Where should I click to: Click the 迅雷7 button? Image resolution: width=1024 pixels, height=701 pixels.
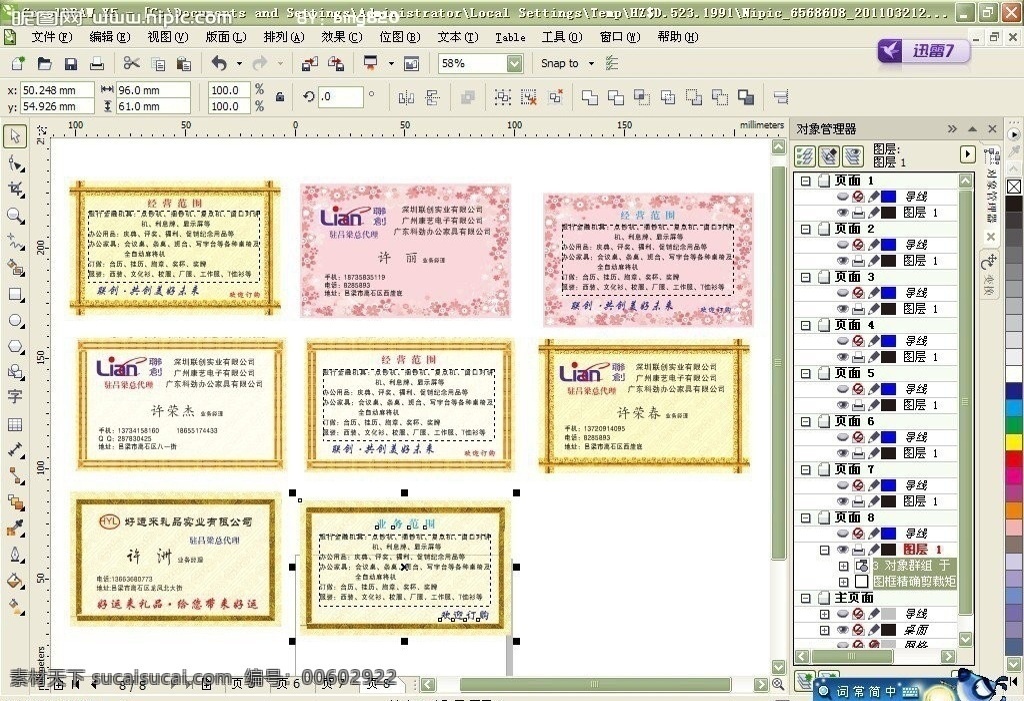tap(924, 52)
